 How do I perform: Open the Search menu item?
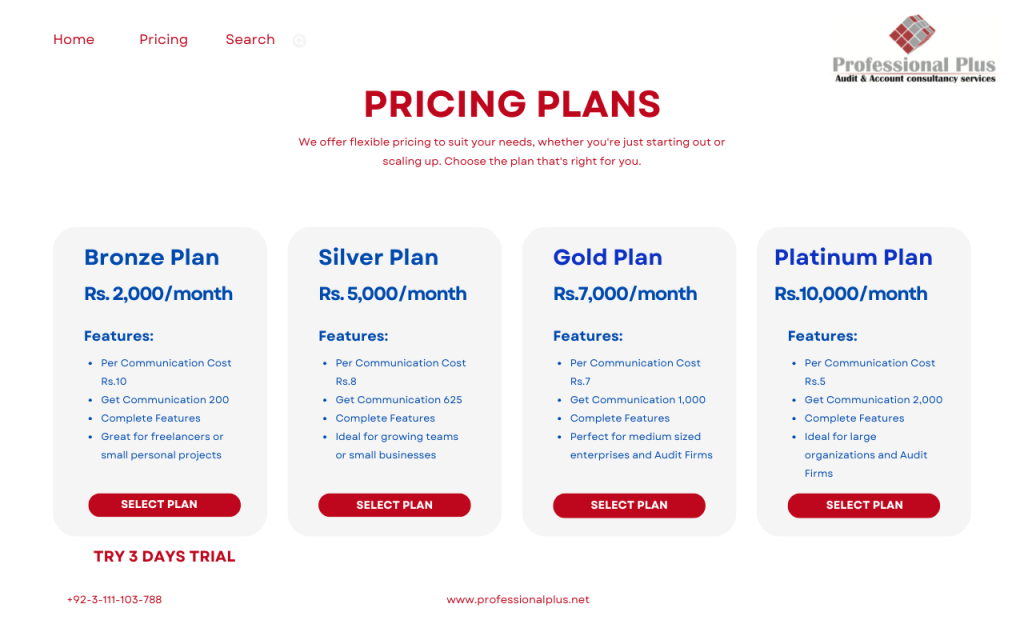tap(250, 40)
